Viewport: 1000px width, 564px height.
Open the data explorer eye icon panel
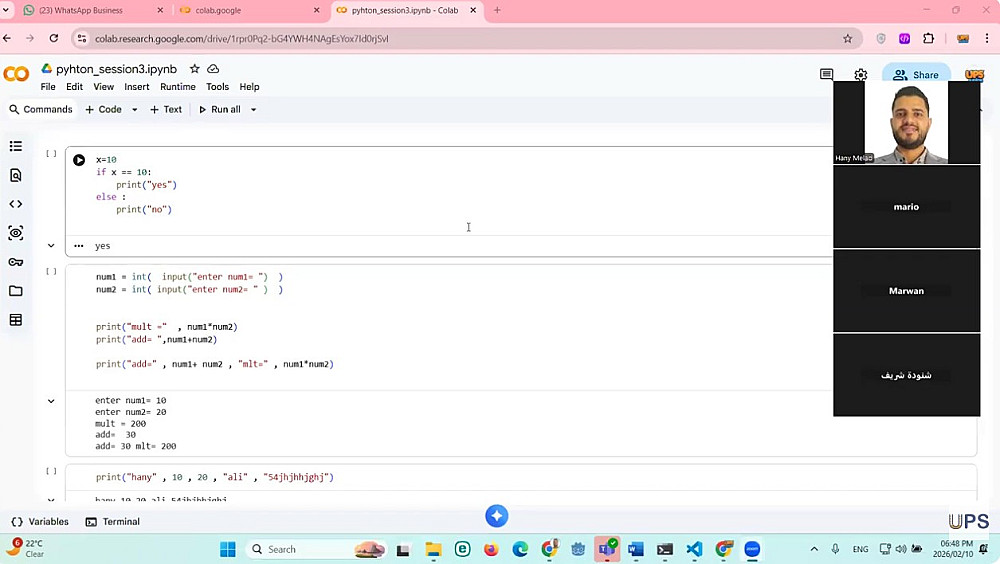[16, 233]
